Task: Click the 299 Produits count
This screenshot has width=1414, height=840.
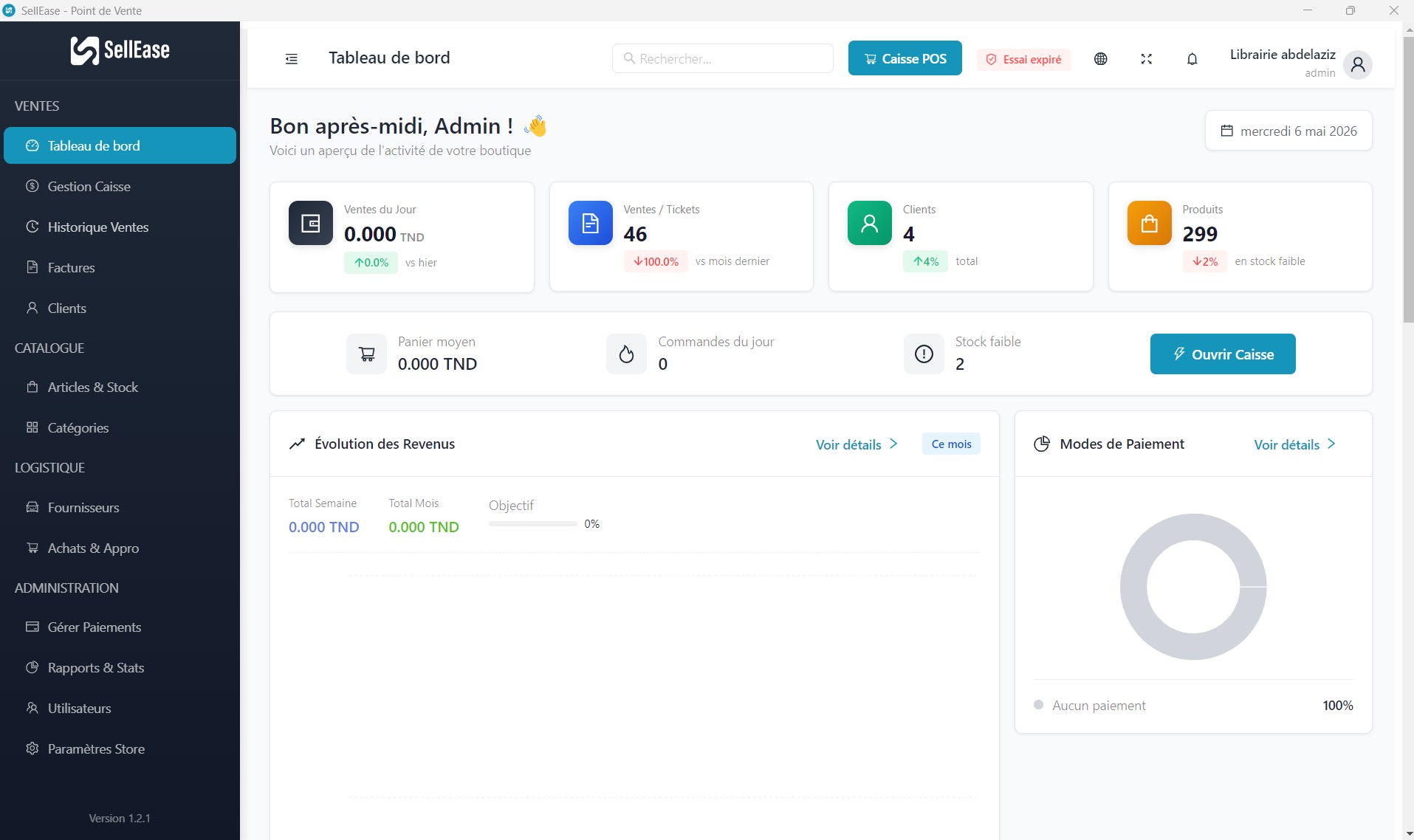Action: tap(1200, 234)
